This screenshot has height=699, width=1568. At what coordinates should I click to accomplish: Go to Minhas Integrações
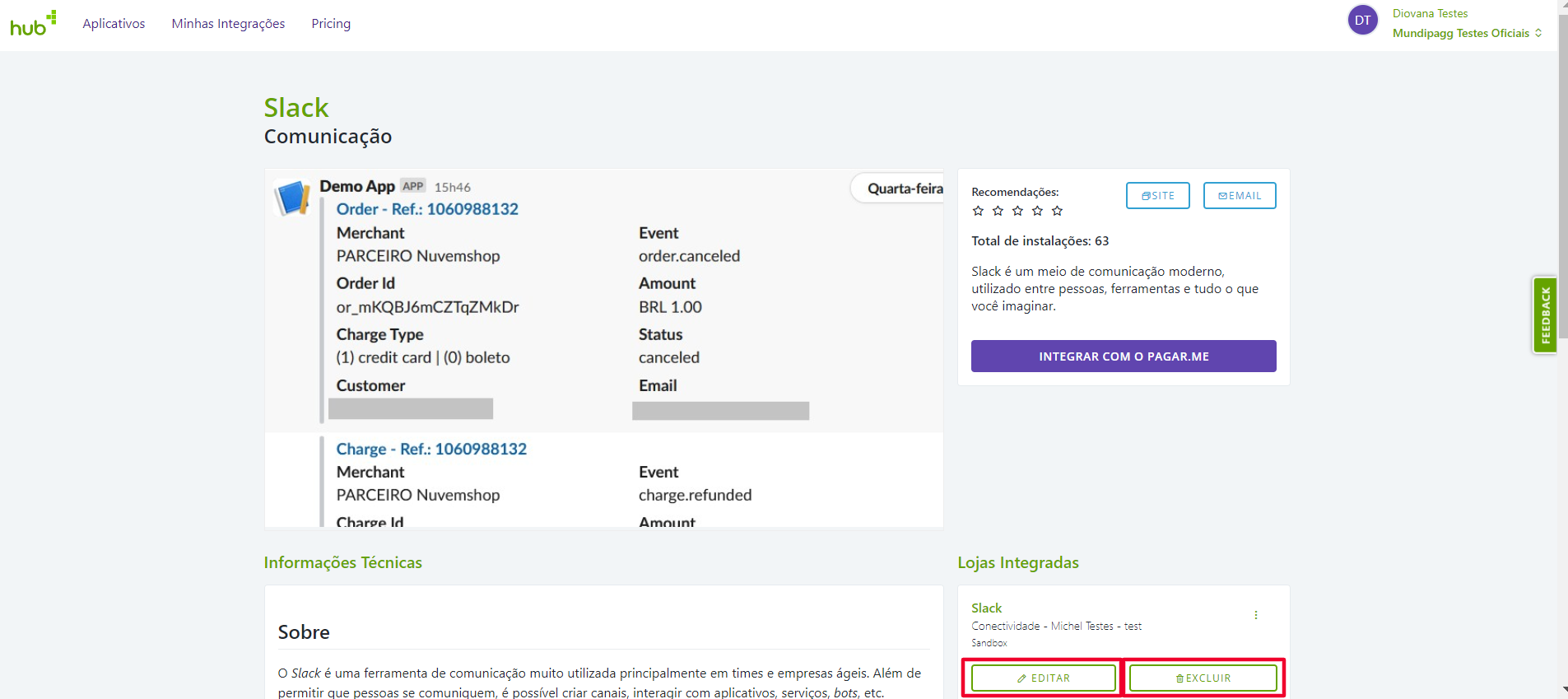[x=228, y=24]
